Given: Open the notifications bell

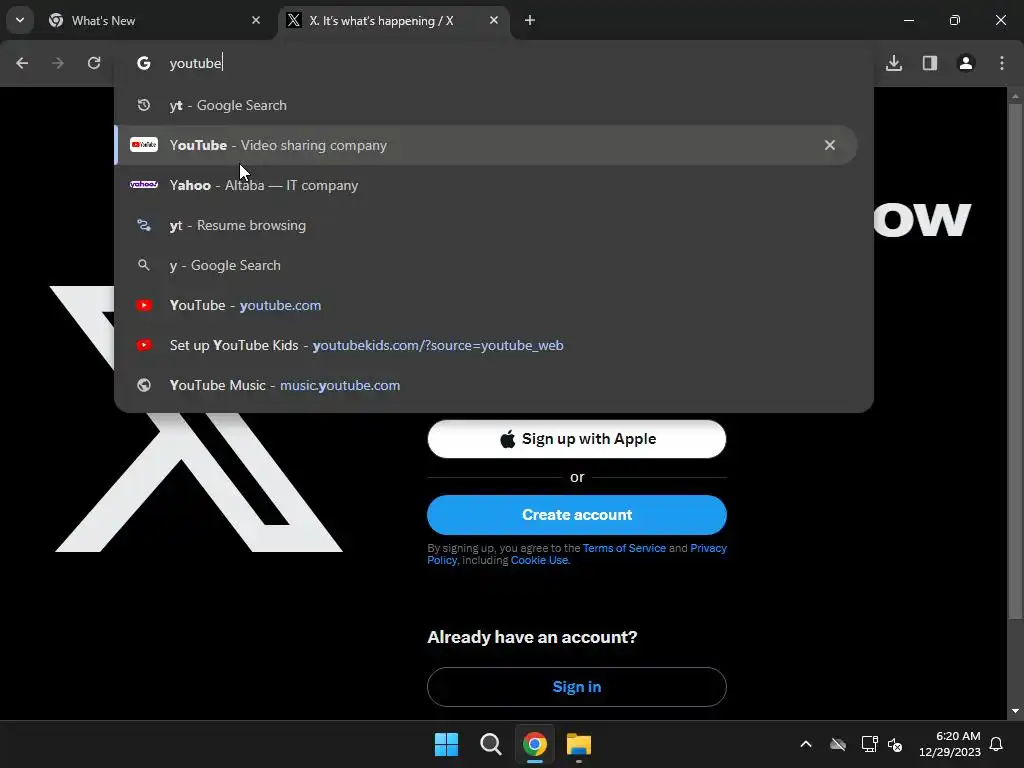Looking at the screenshot, I should click(997, 744).
